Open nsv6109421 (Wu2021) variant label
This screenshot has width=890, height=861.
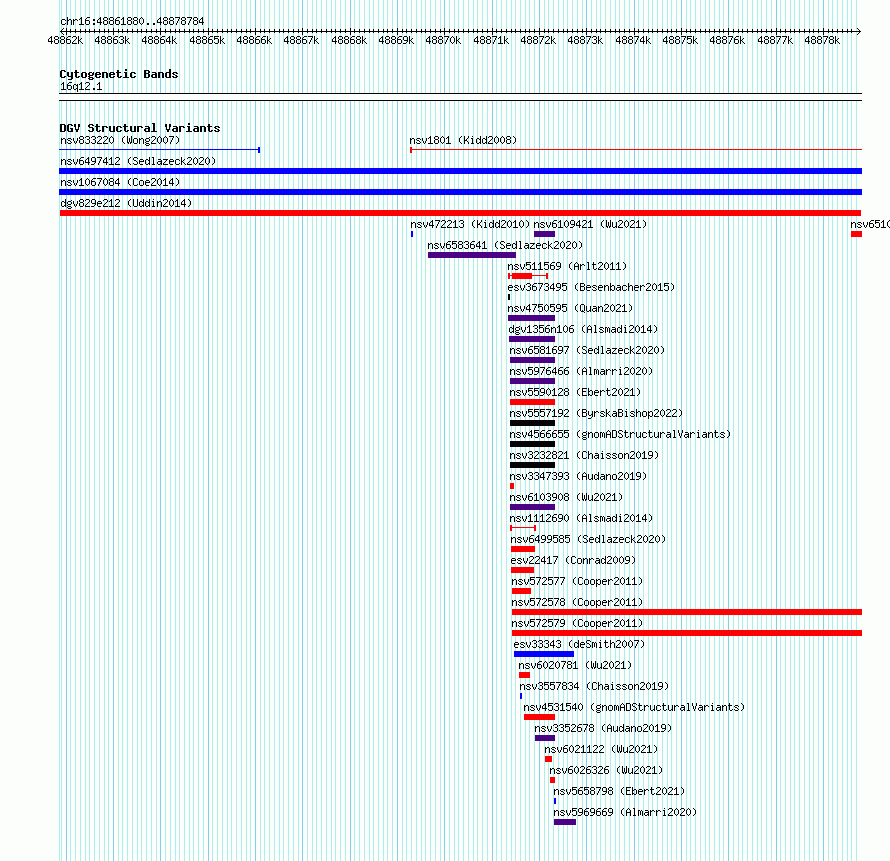pos(590,224)
